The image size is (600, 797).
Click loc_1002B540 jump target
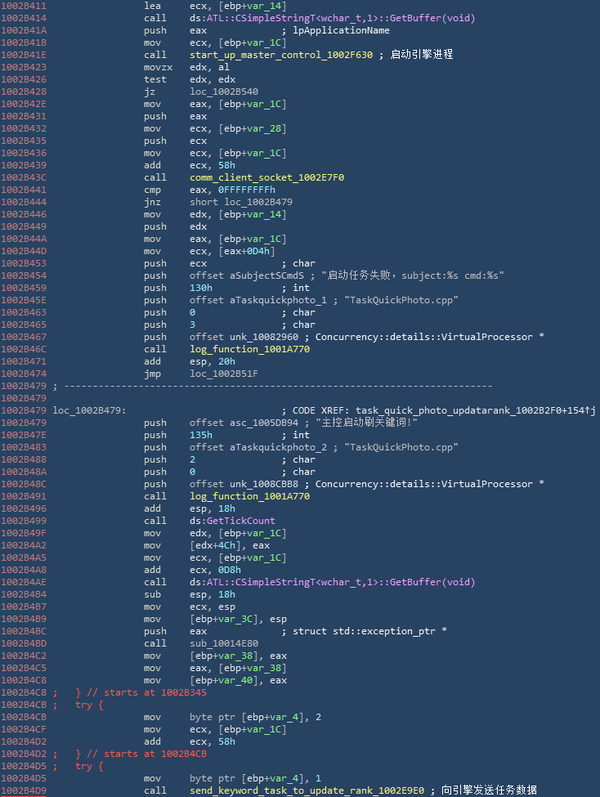tap(224, 91)
